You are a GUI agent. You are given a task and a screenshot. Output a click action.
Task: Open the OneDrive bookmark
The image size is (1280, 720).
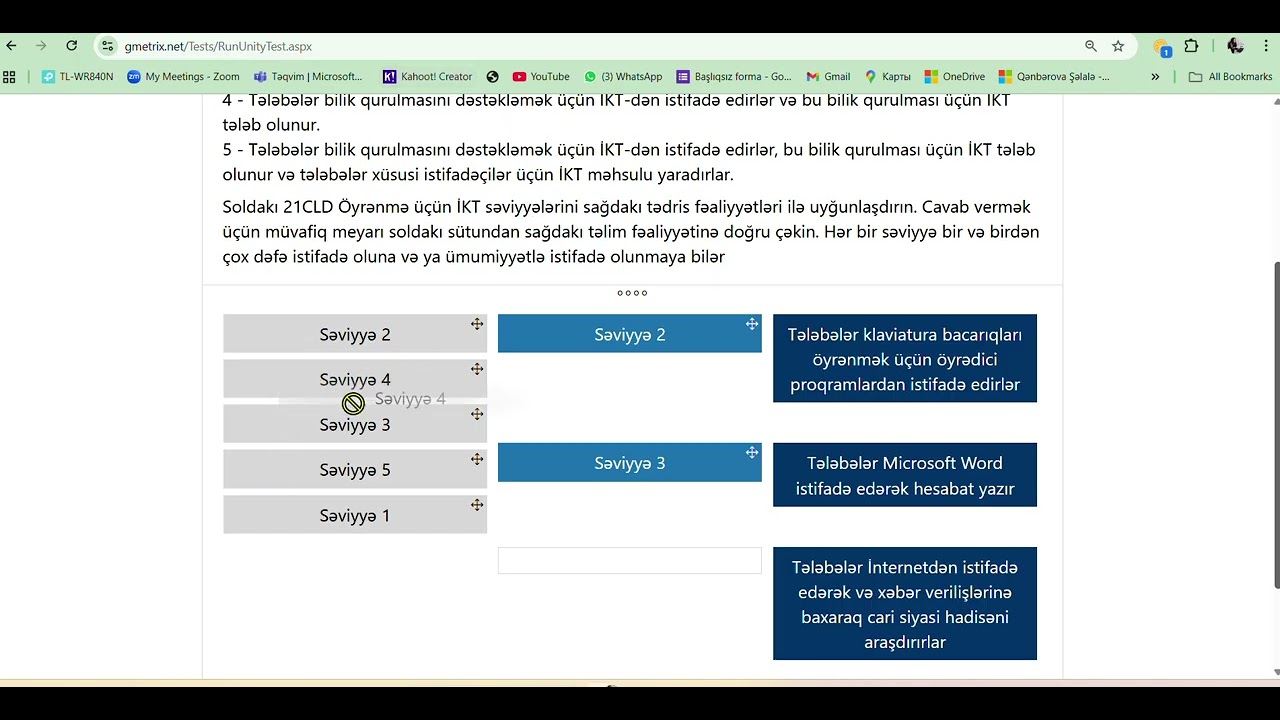click(955, 76)
